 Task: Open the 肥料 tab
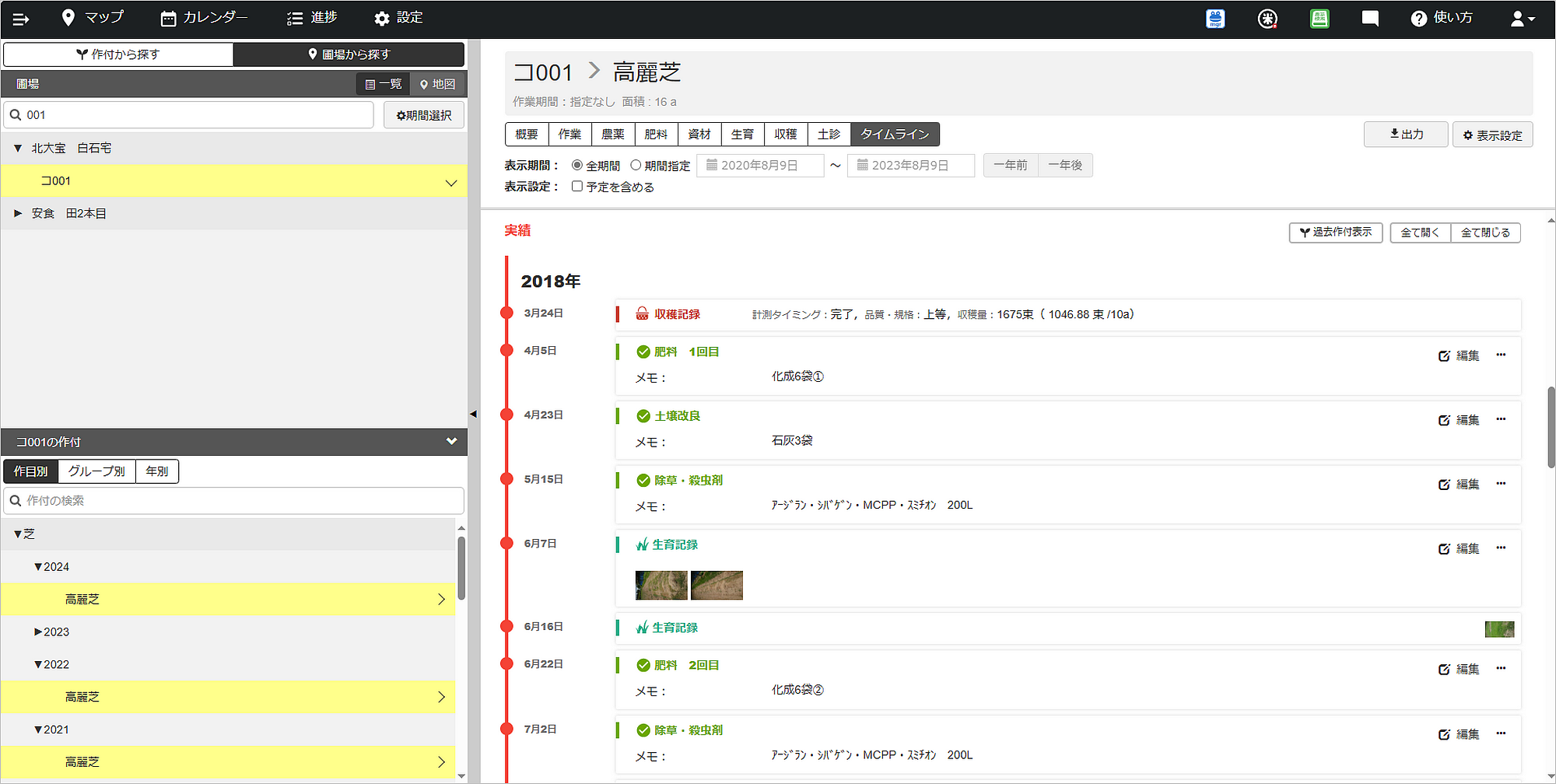pyautogui.click(x=656, y=135)
